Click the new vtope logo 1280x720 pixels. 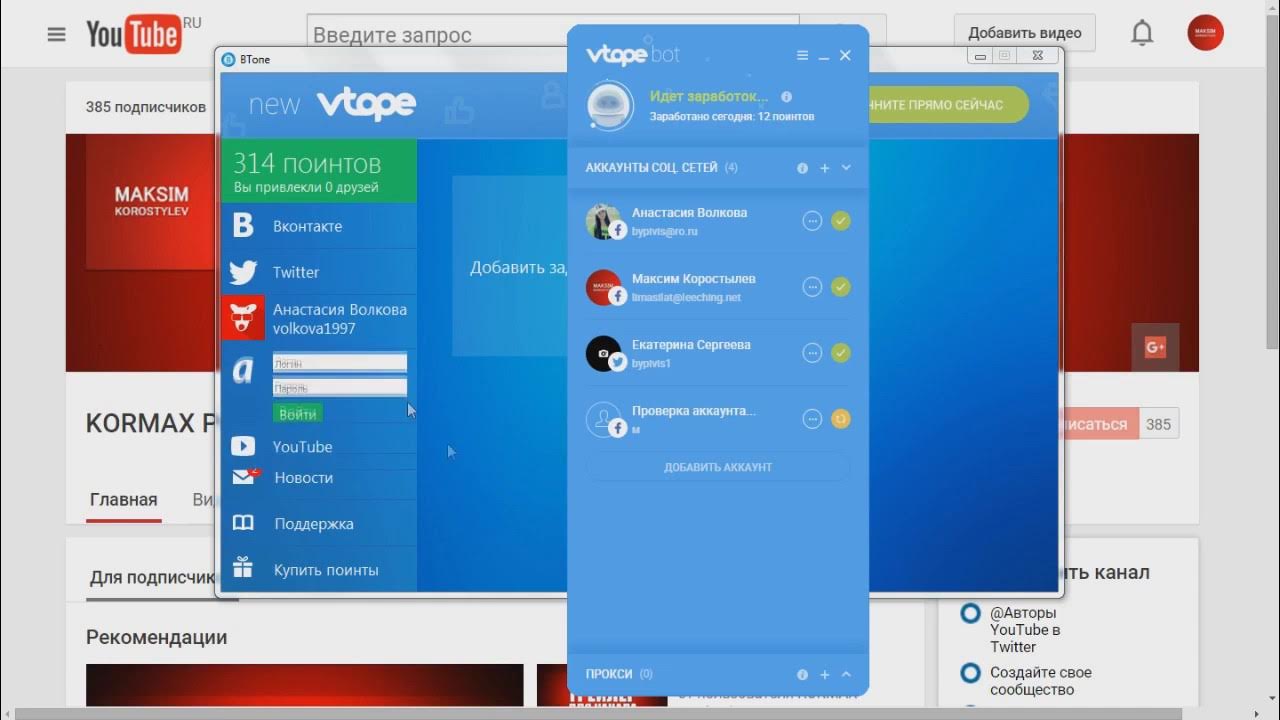click(332, 104)
